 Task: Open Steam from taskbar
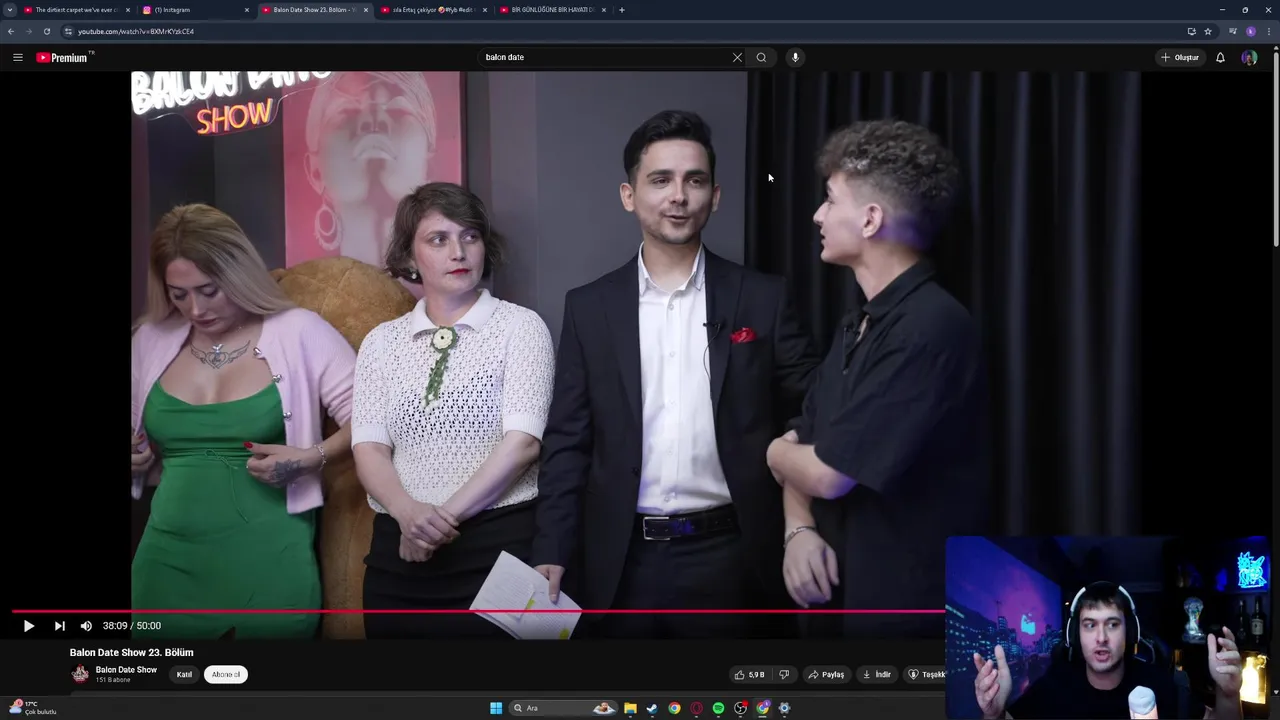coord(652,708)
